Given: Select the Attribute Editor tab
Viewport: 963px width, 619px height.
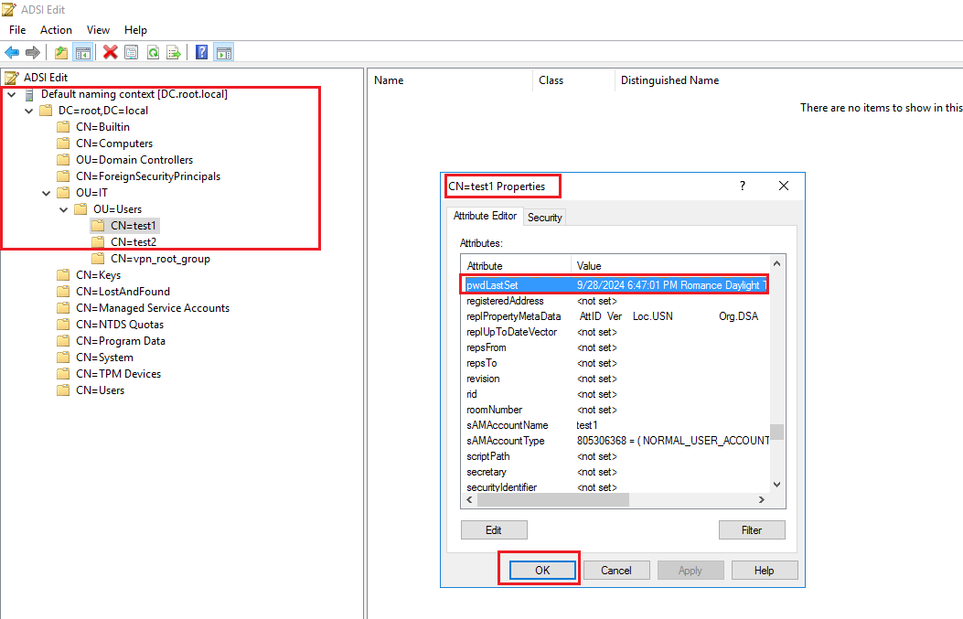Looking at the screenshot, I should (x=485, y=216).
